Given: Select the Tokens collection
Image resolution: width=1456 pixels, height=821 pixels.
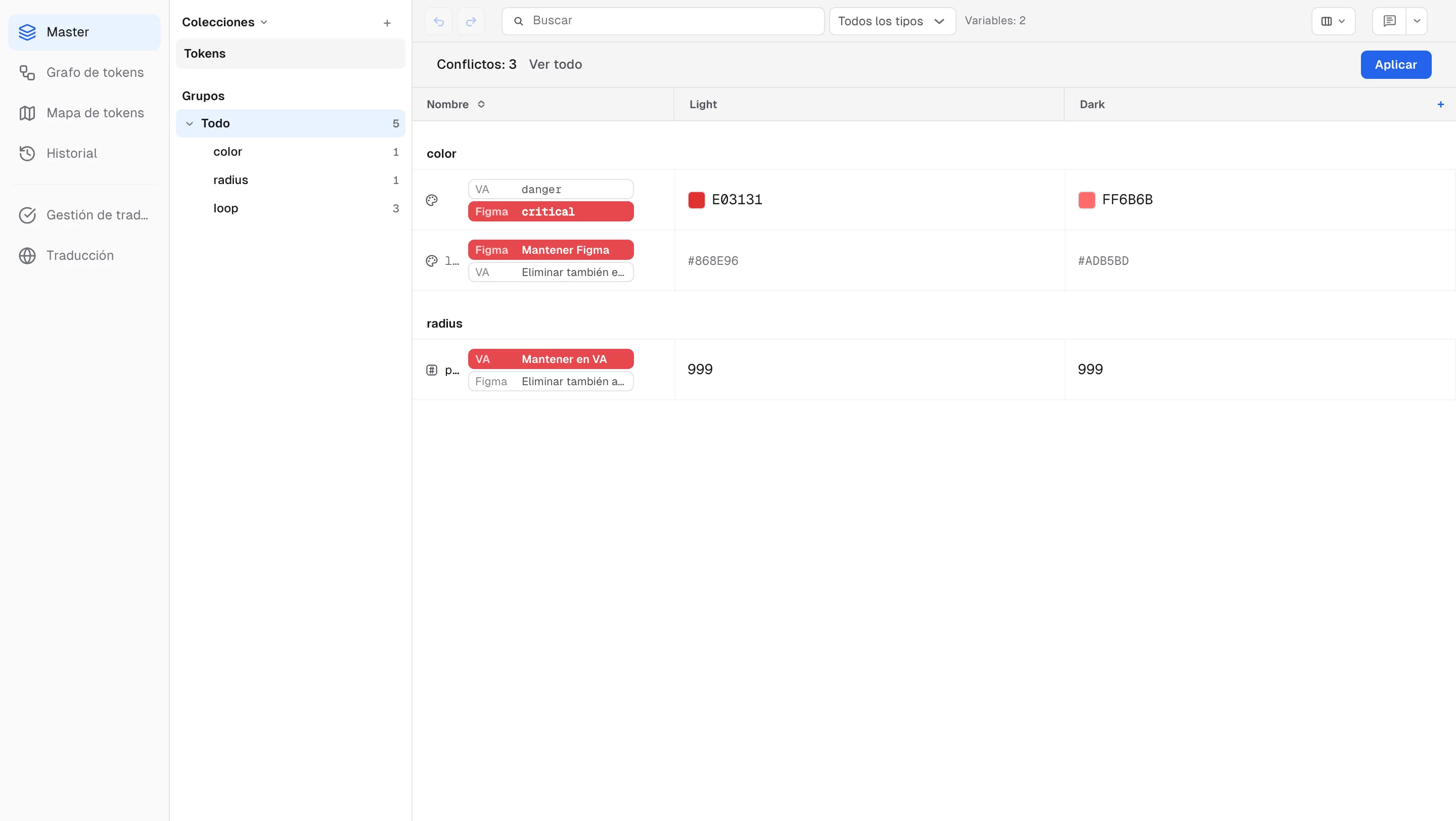Looking at the screenshot, I should [291, 54].
